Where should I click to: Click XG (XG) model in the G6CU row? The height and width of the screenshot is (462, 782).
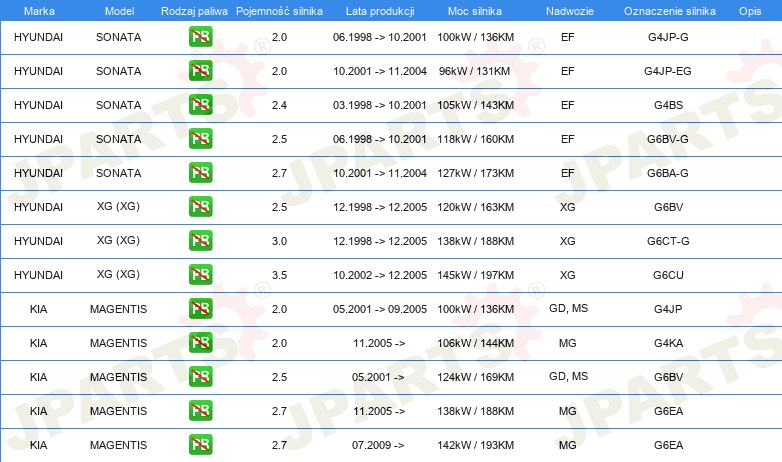tap(118, 274)
